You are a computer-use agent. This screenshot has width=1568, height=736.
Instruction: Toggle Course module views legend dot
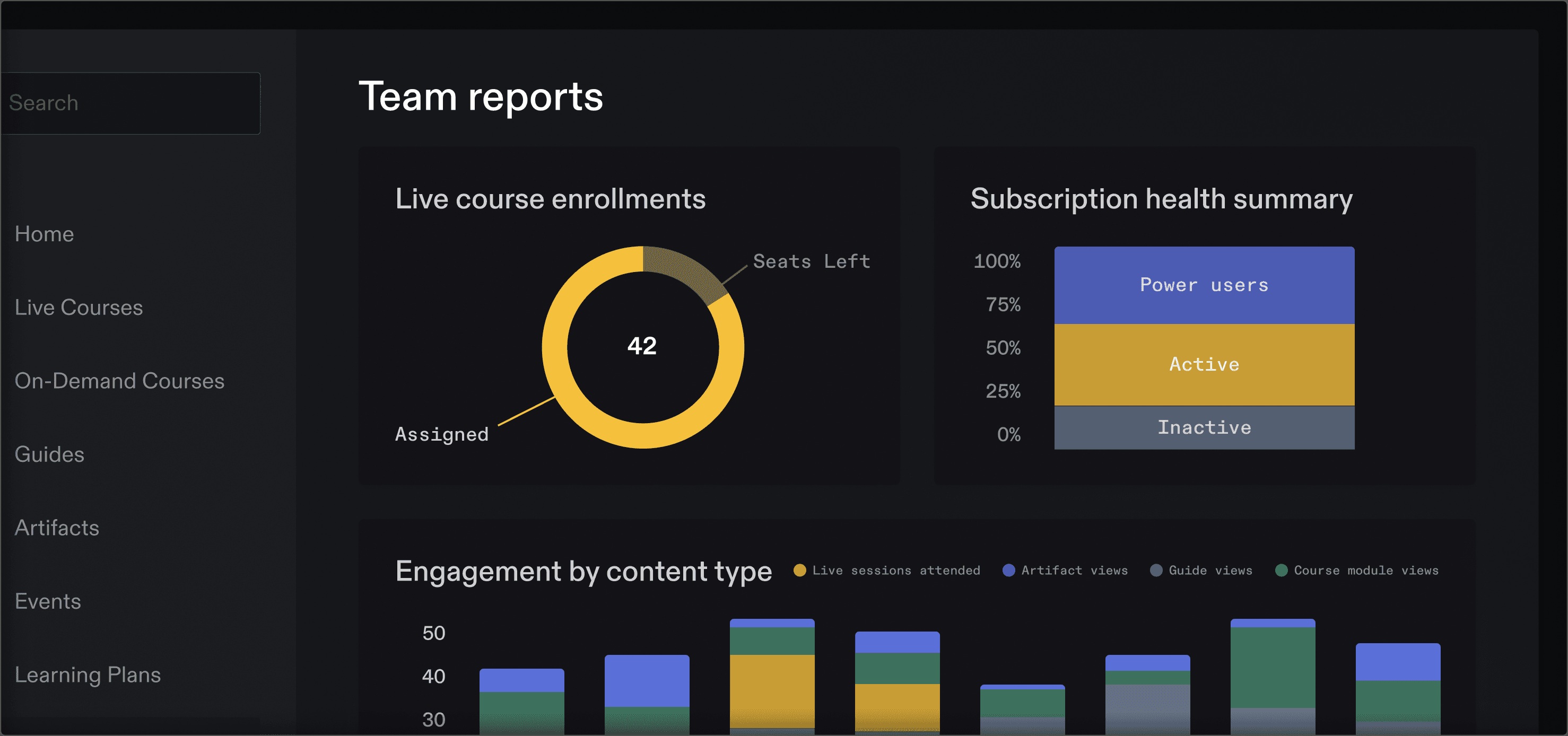pyautogui.click(x=1282, y=571)
